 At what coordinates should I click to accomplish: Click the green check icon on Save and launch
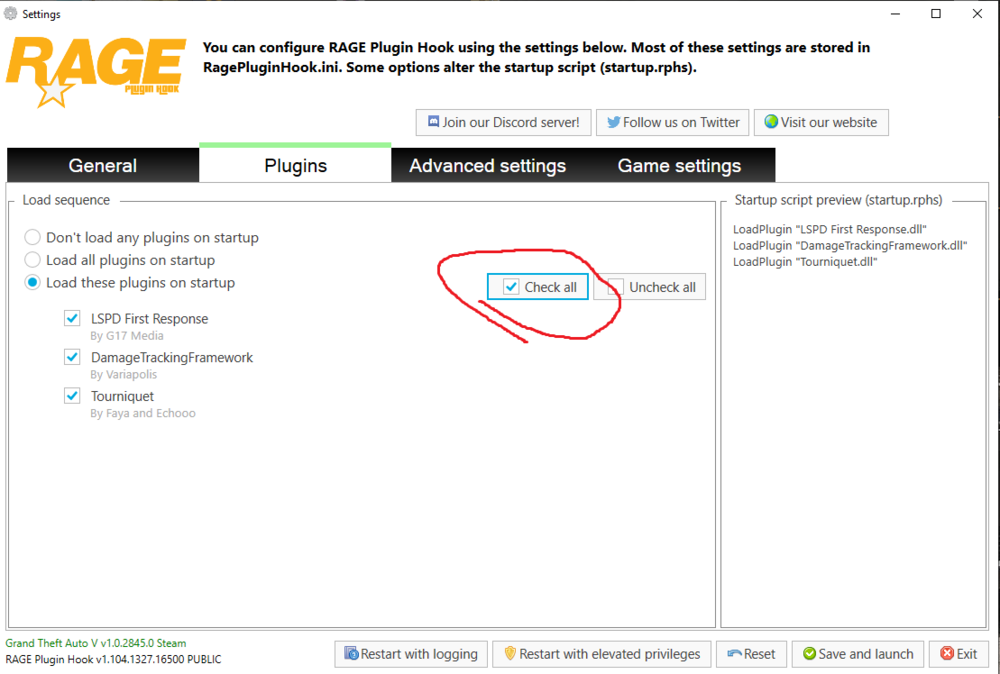(x=809, y=654)
